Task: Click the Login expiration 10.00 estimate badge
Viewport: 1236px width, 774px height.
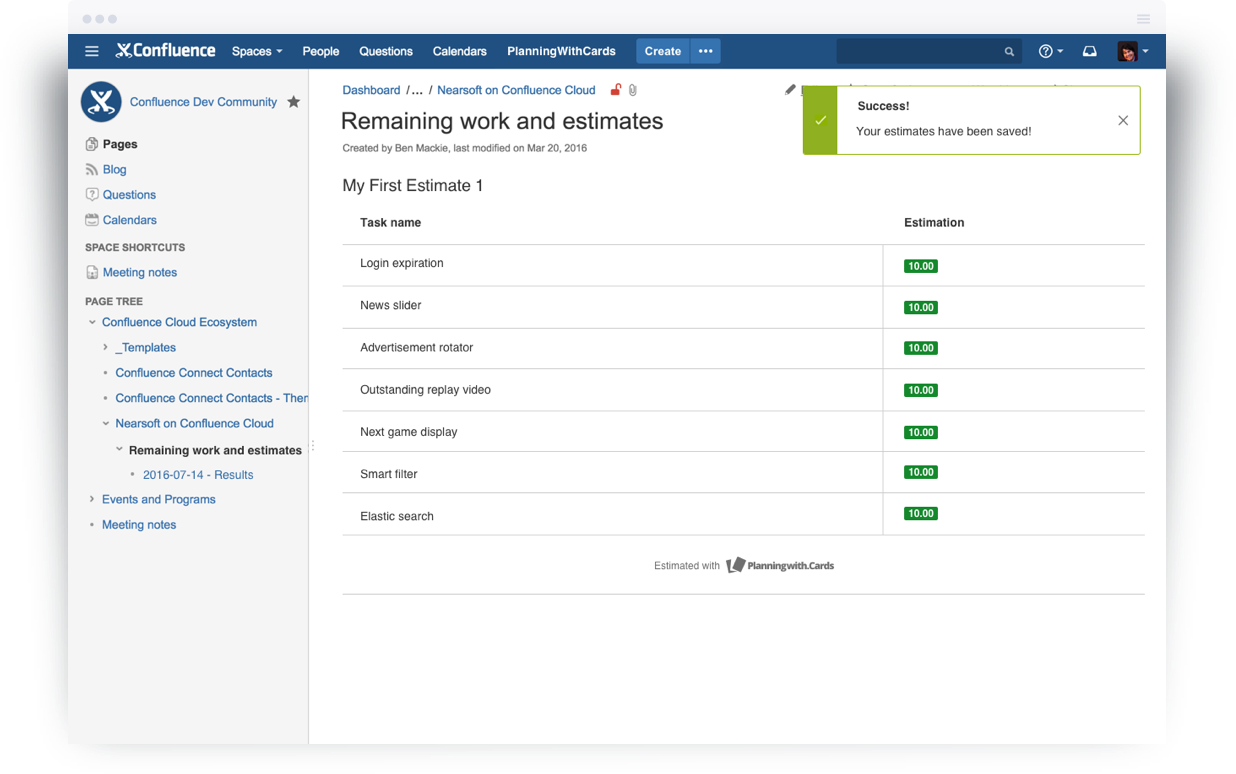Action: (x=920, y=266)
